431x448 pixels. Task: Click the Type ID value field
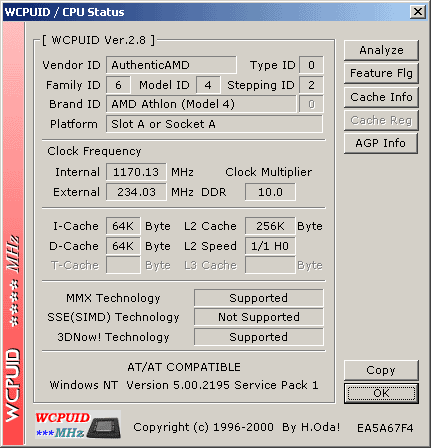tap(311, 65)
